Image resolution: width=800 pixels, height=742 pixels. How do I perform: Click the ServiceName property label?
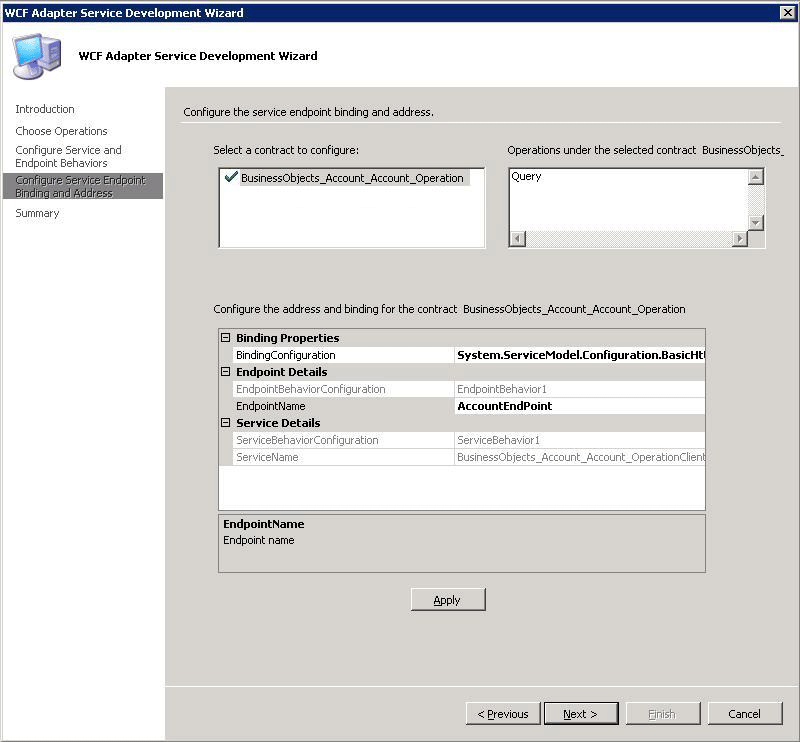[x=267, y=457]
